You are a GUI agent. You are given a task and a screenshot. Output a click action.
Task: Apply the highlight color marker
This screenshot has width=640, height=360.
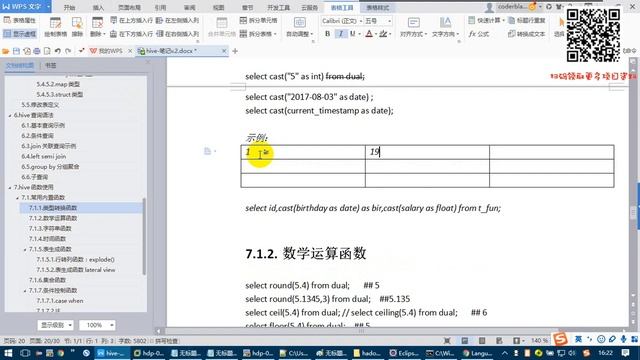click(382, 34)
